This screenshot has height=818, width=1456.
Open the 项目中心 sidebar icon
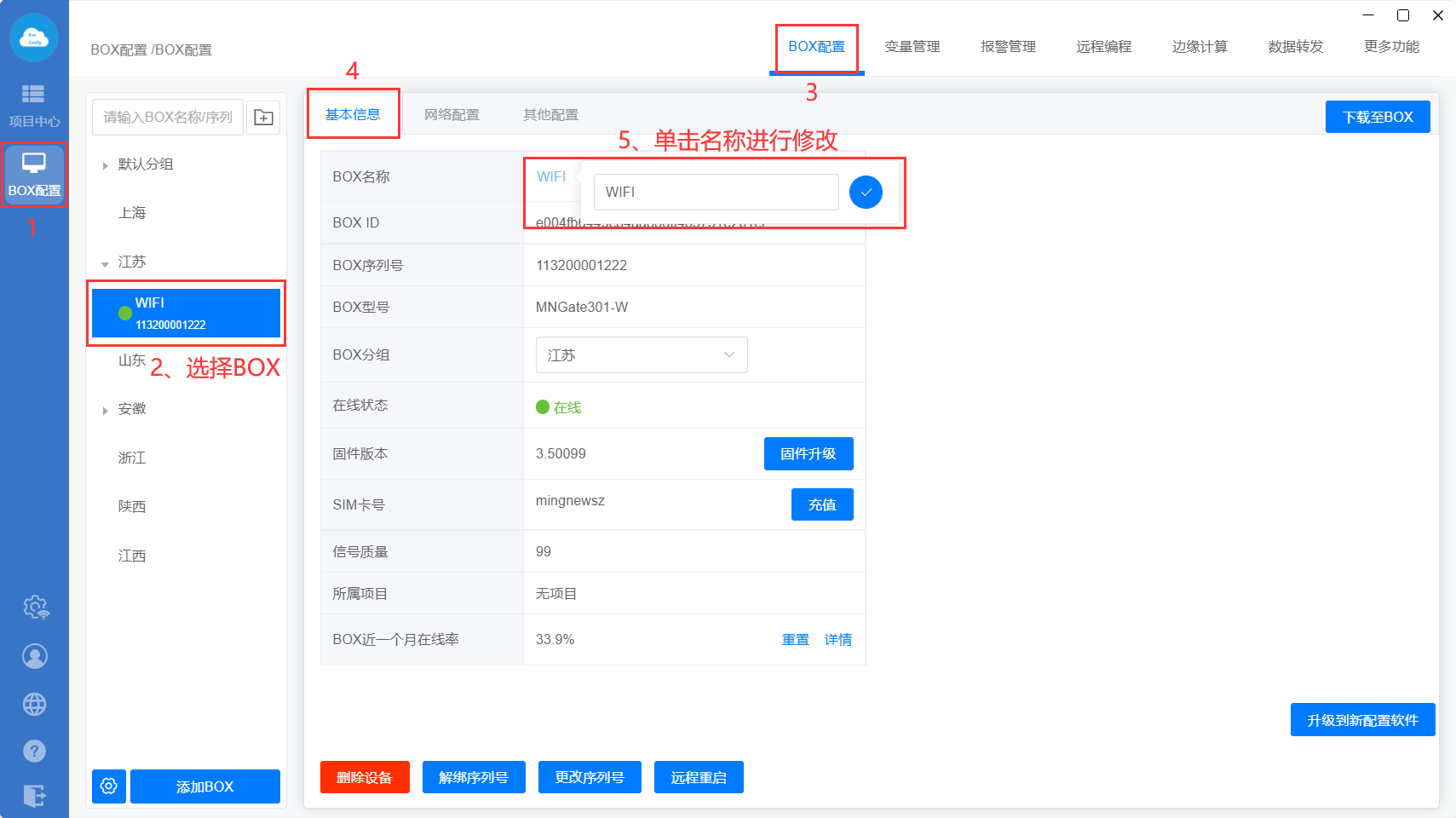point(33,104)
